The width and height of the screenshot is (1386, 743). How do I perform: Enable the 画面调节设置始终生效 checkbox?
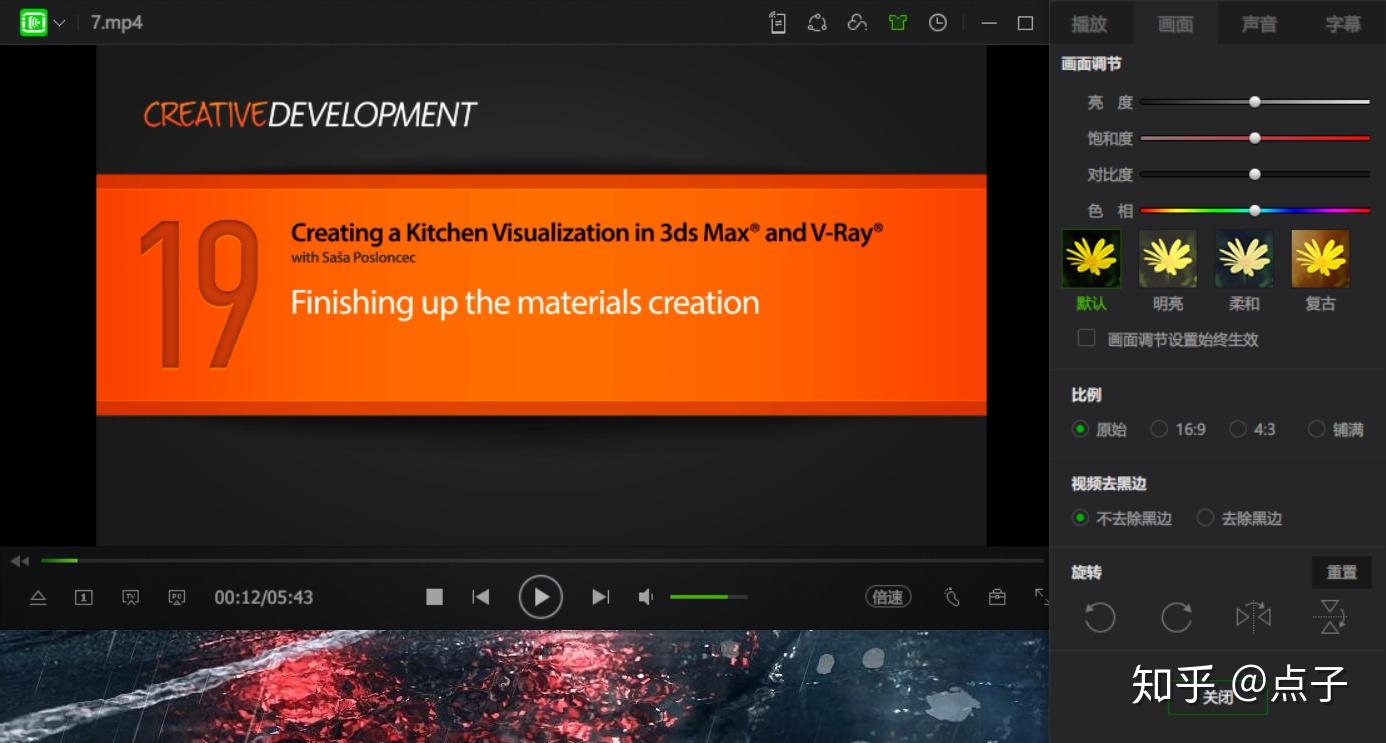(x=1086, y=338)
